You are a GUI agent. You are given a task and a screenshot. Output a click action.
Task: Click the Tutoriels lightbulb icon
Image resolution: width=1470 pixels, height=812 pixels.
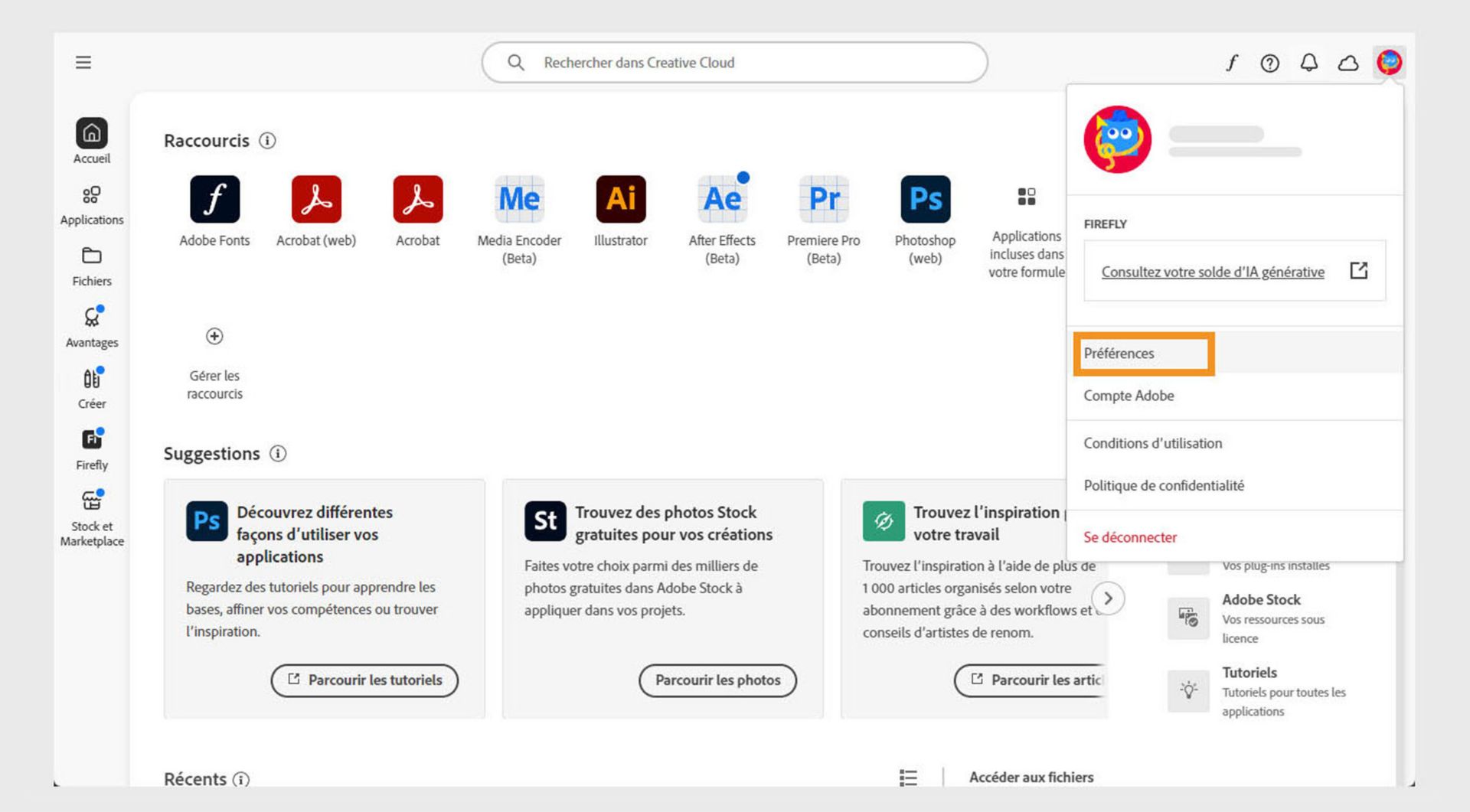click(1188, 691)
